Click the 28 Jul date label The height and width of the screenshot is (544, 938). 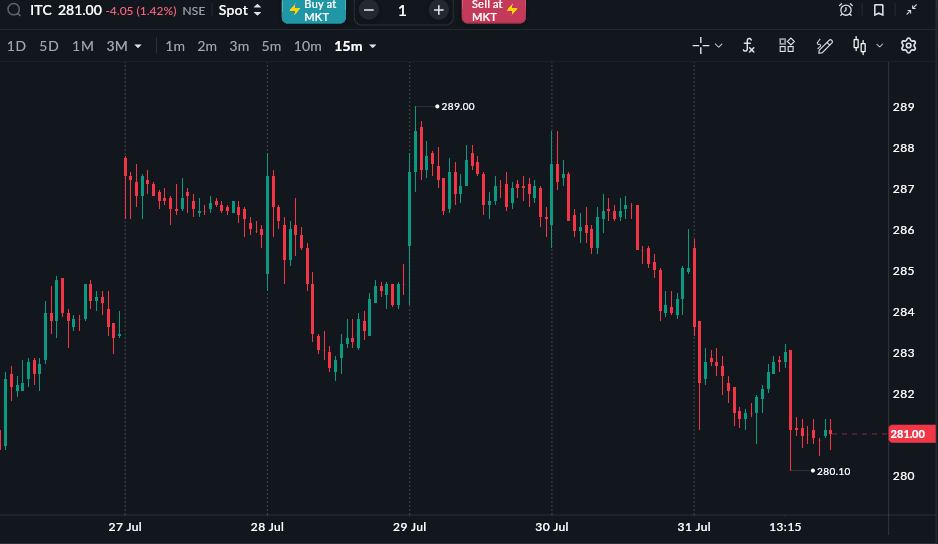[267, 527]
